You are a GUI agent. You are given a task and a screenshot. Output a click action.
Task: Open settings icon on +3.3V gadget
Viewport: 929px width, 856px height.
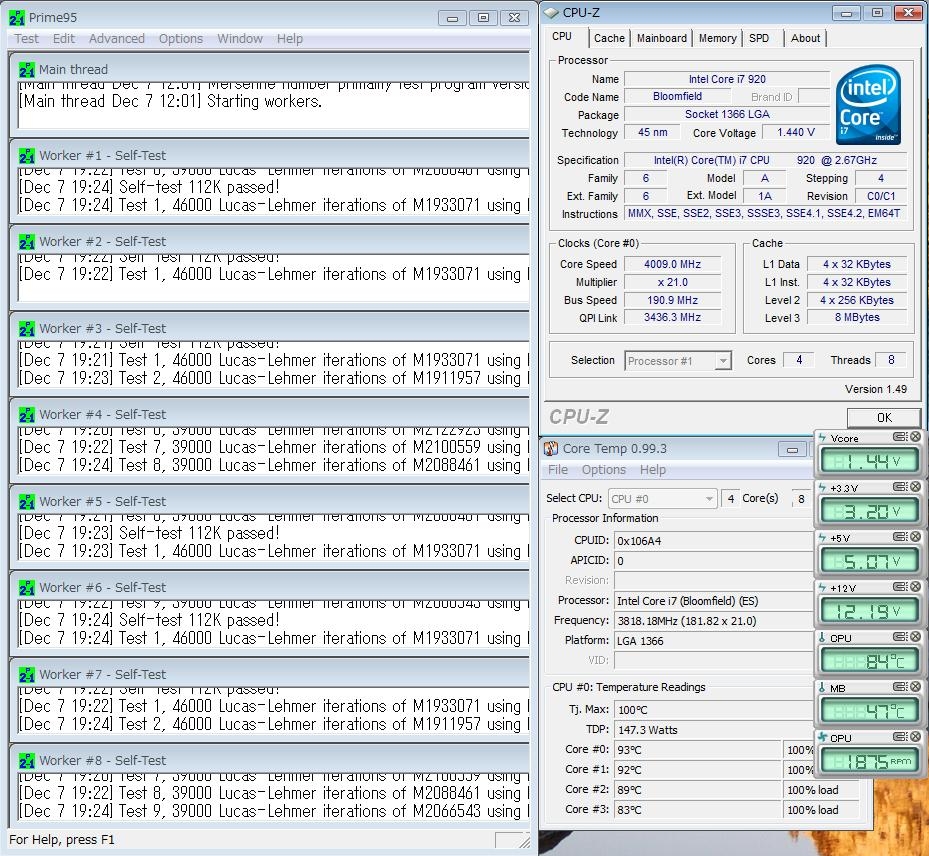[x=901, y=488]
